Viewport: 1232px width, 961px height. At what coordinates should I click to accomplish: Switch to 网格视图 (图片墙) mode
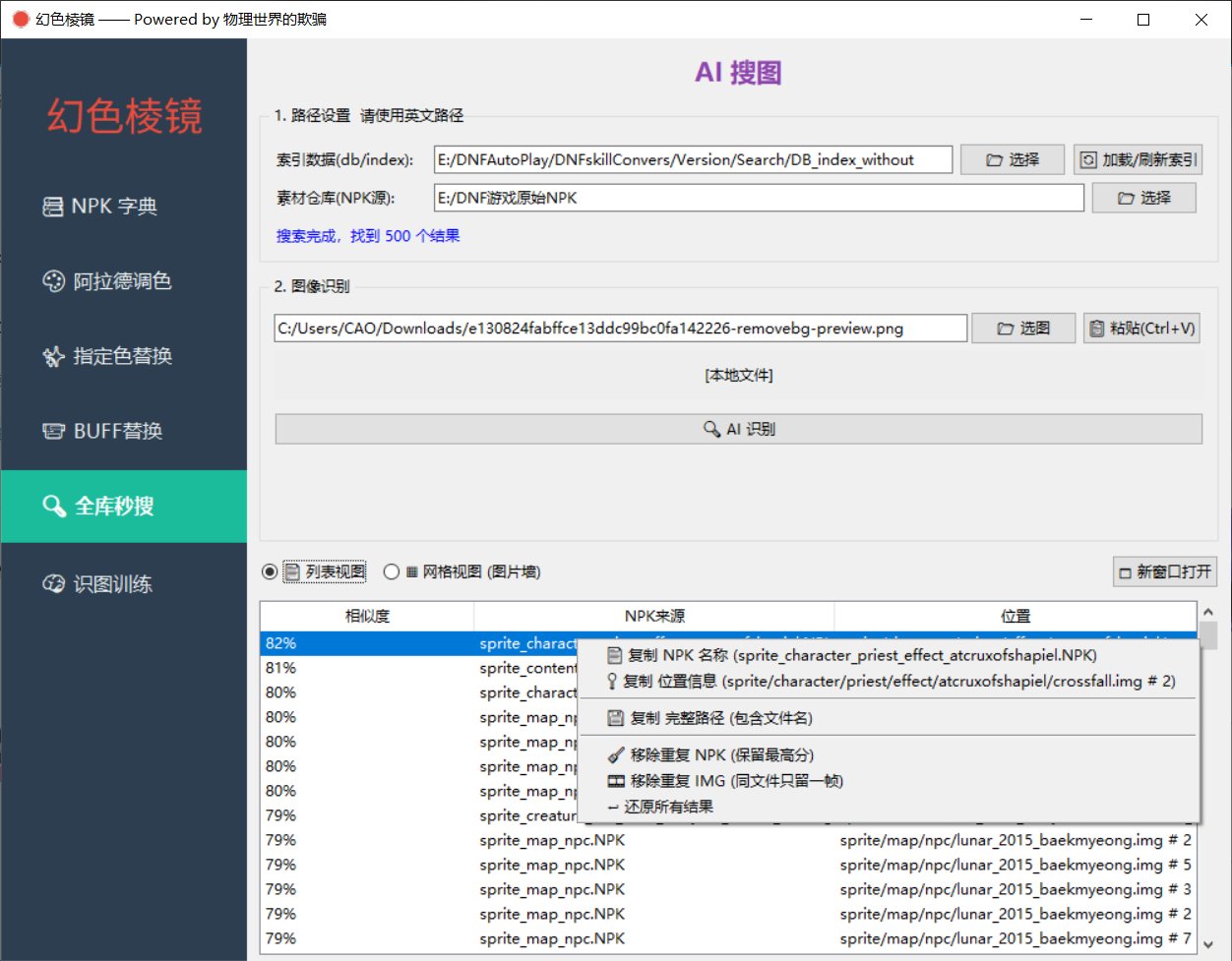390,571
